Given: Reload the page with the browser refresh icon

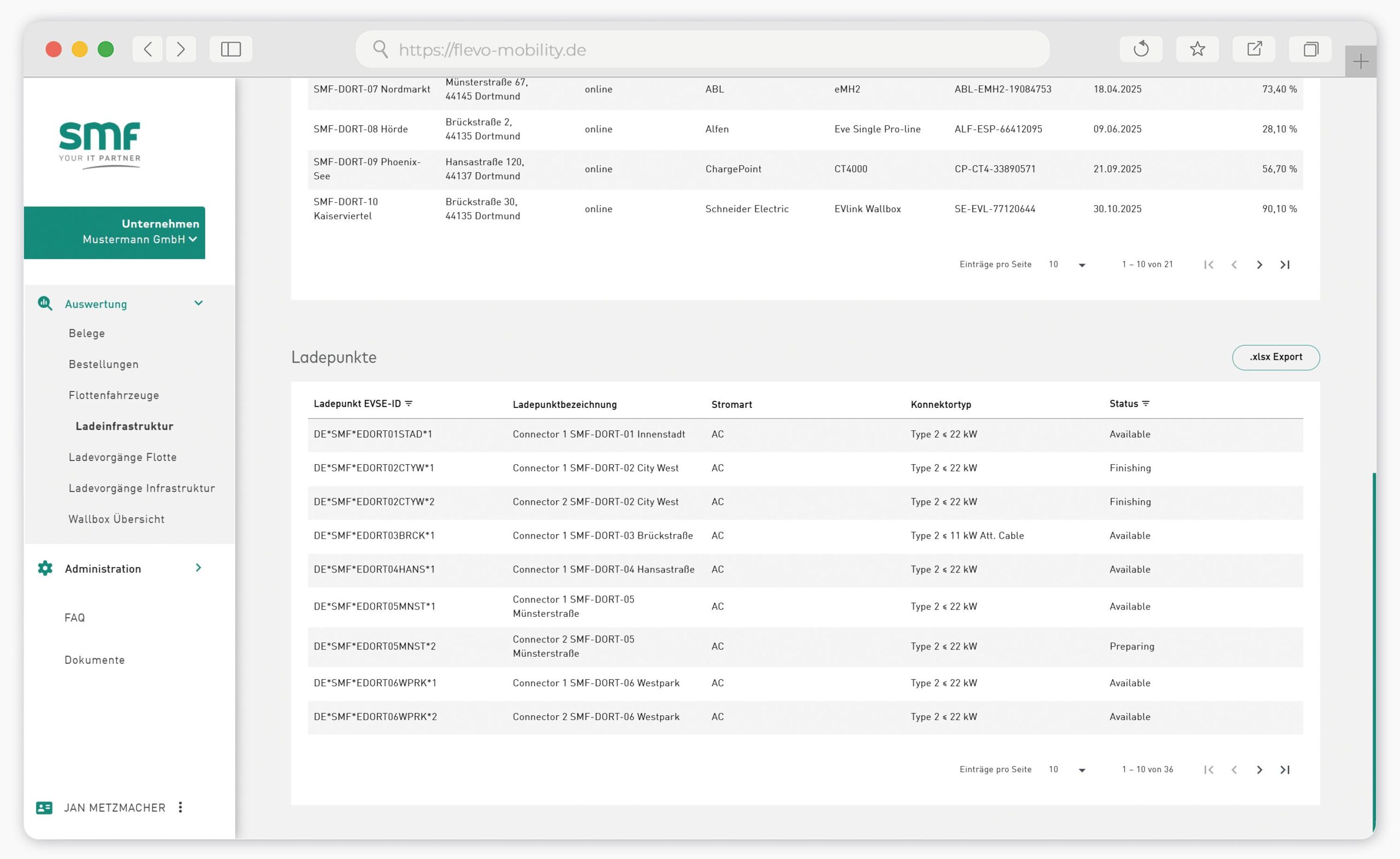Looking at the screenshot, I should coord(1141,49).
